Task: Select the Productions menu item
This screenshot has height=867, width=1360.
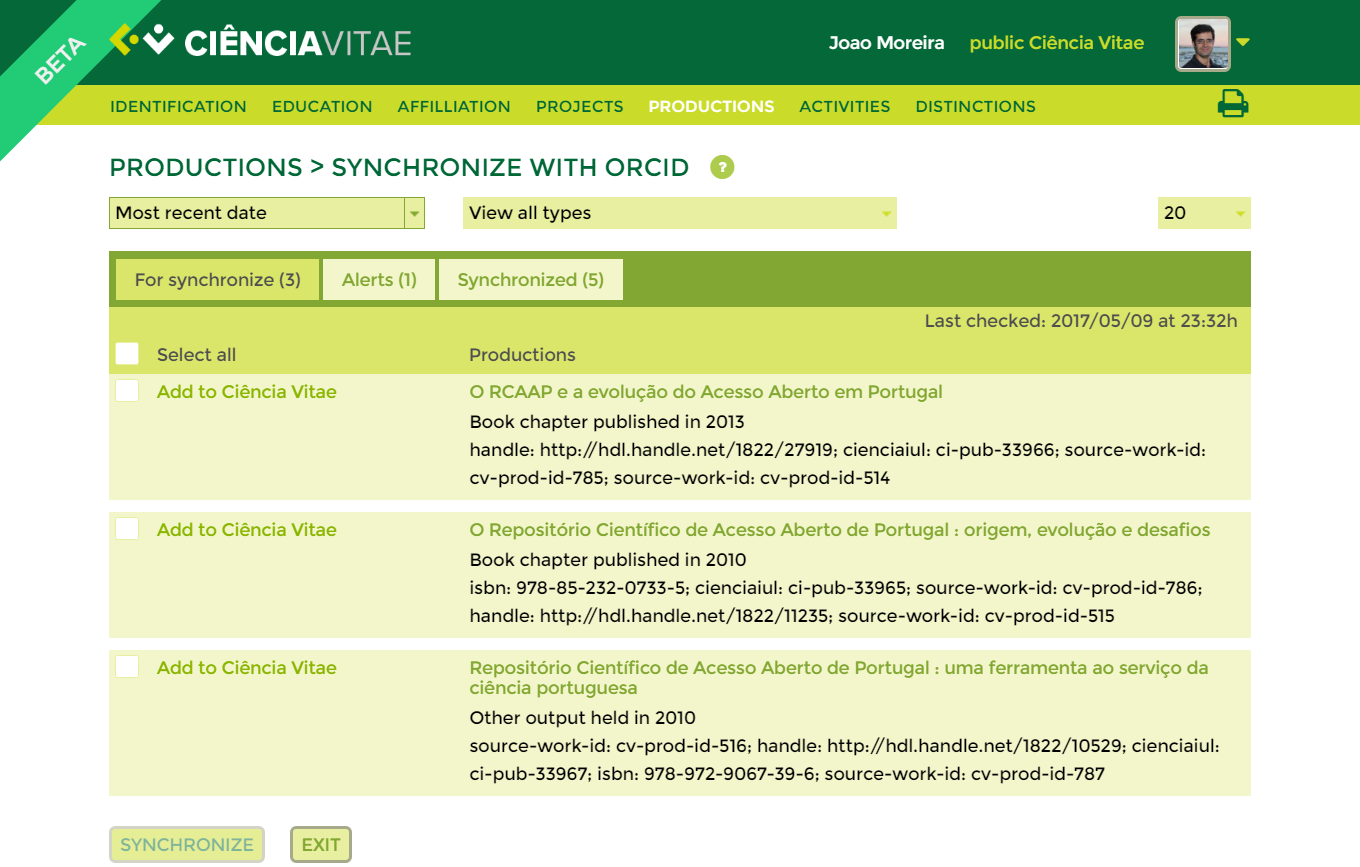Action: pos(711,106)
